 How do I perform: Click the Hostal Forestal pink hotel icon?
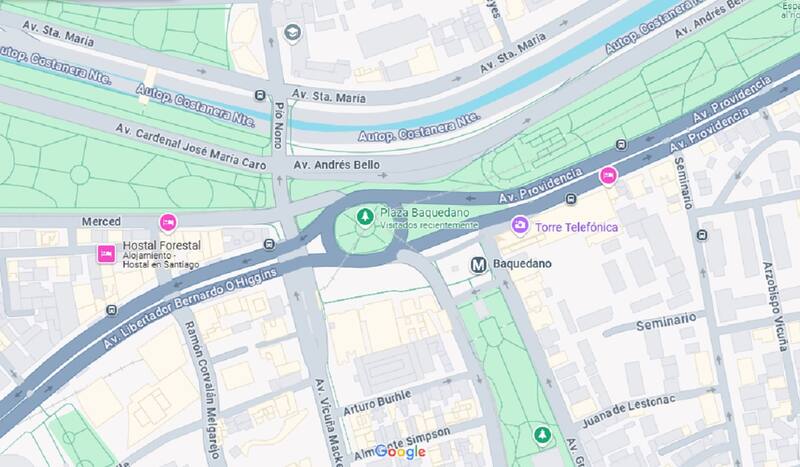click(107, 254)
